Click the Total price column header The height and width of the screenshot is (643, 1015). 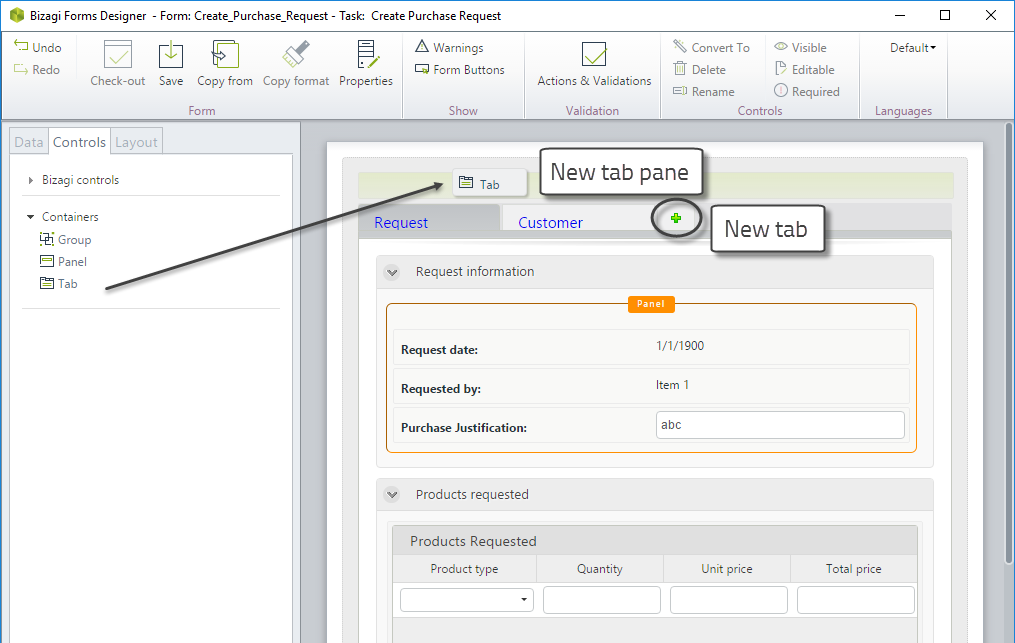853,569
